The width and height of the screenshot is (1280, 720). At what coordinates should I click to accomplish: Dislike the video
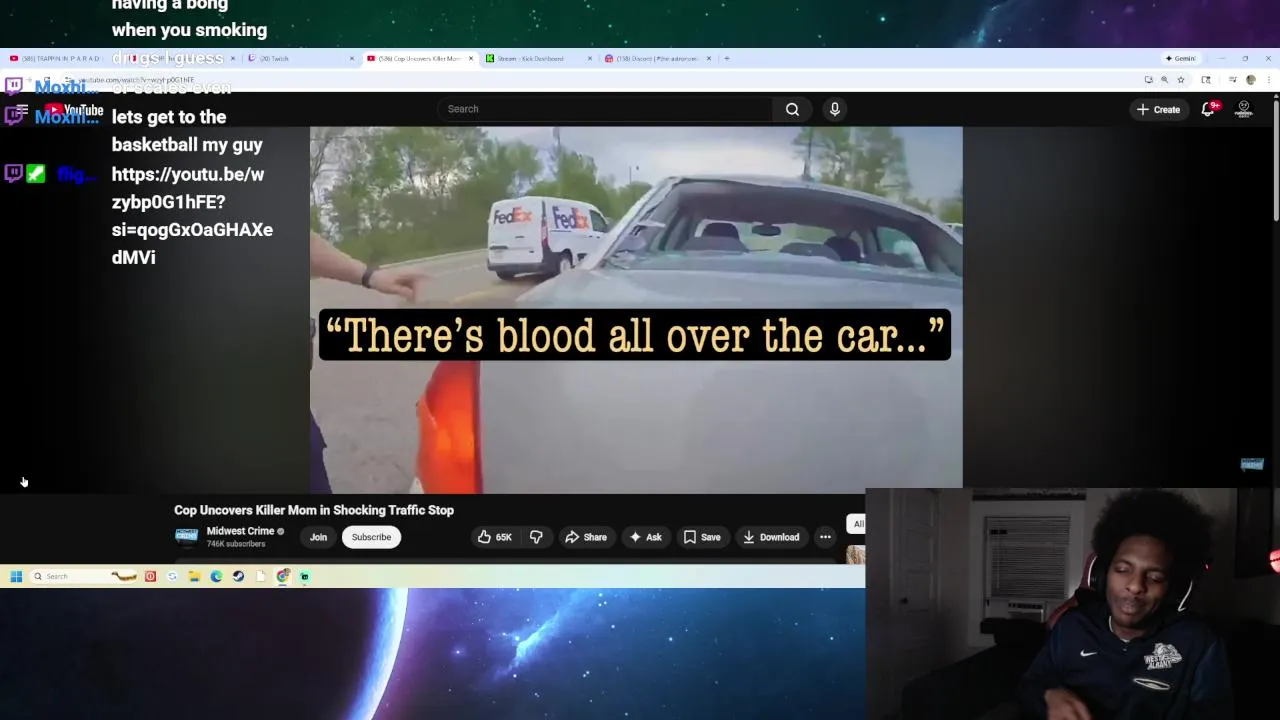(x=536, y=537)
